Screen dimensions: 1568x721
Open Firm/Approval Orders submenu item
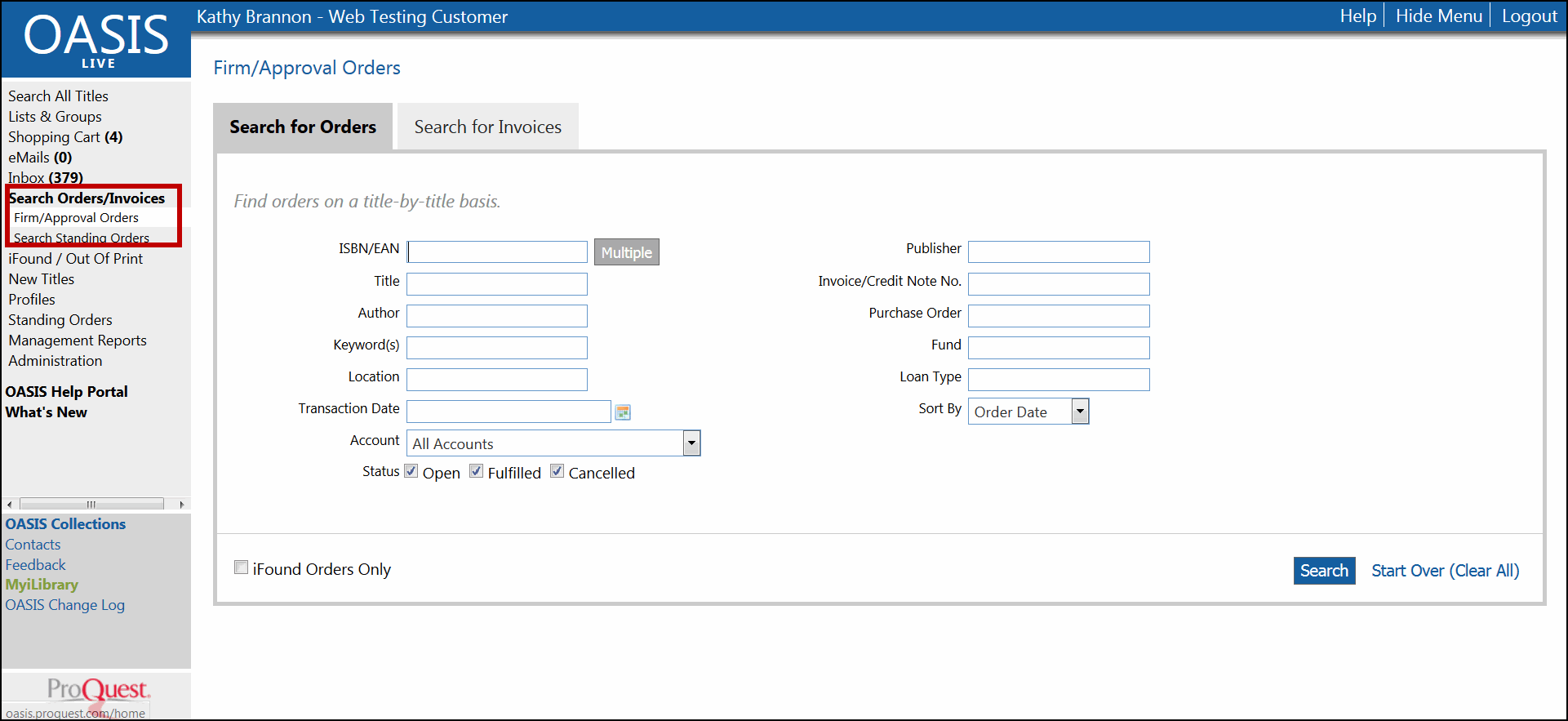[x=76, y=218]
